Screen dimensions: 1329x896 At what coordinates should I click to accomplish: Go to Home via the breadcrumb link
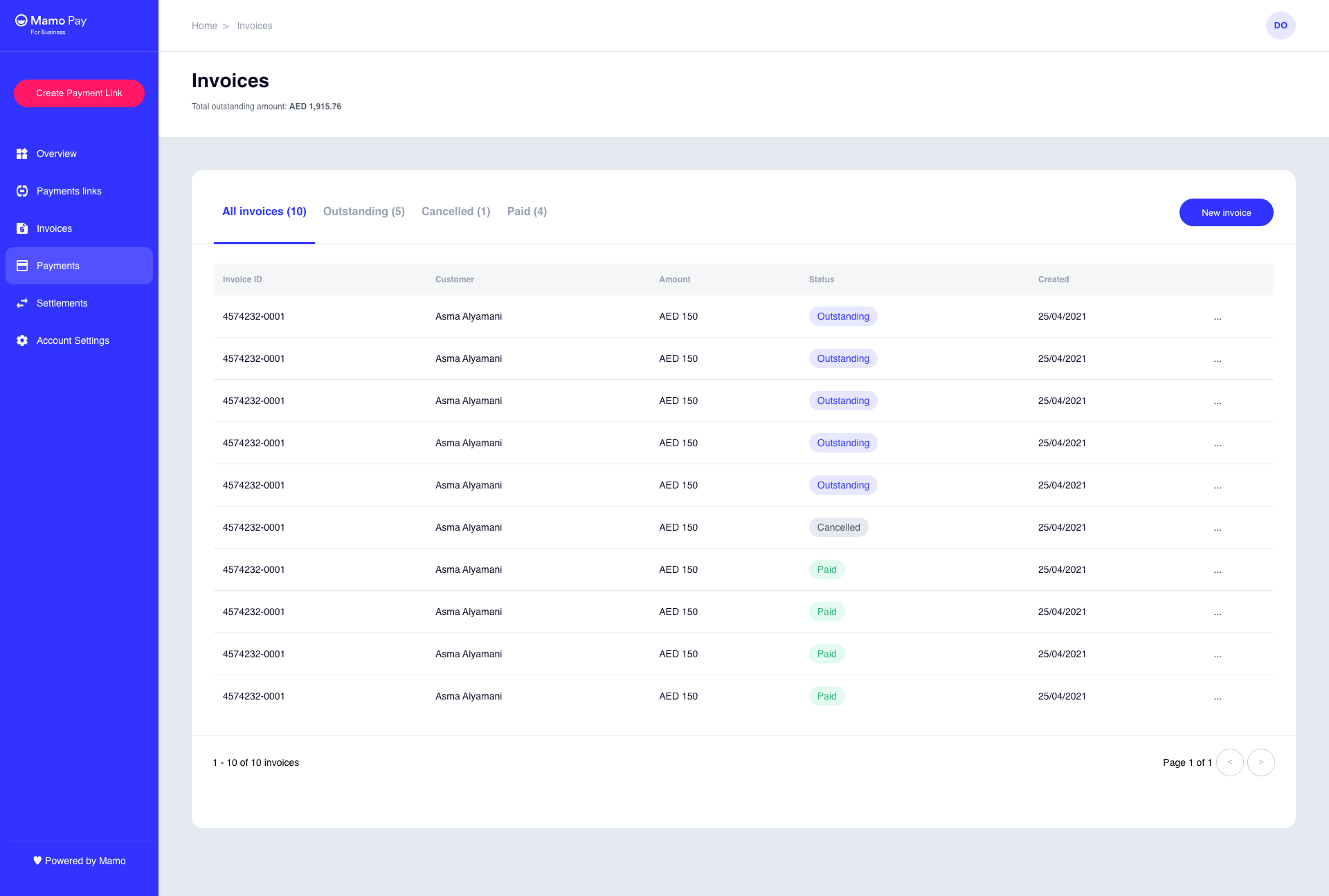click(x=204, y=25)
